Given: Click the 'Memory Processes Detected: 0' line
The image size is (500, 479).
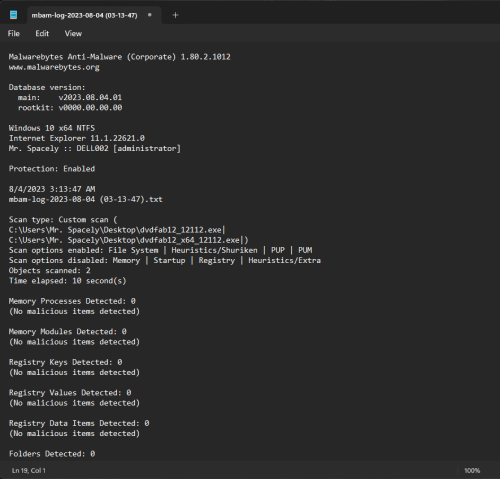Looking at the screenshot, I should pyautogui.click(x=72, y=301).
